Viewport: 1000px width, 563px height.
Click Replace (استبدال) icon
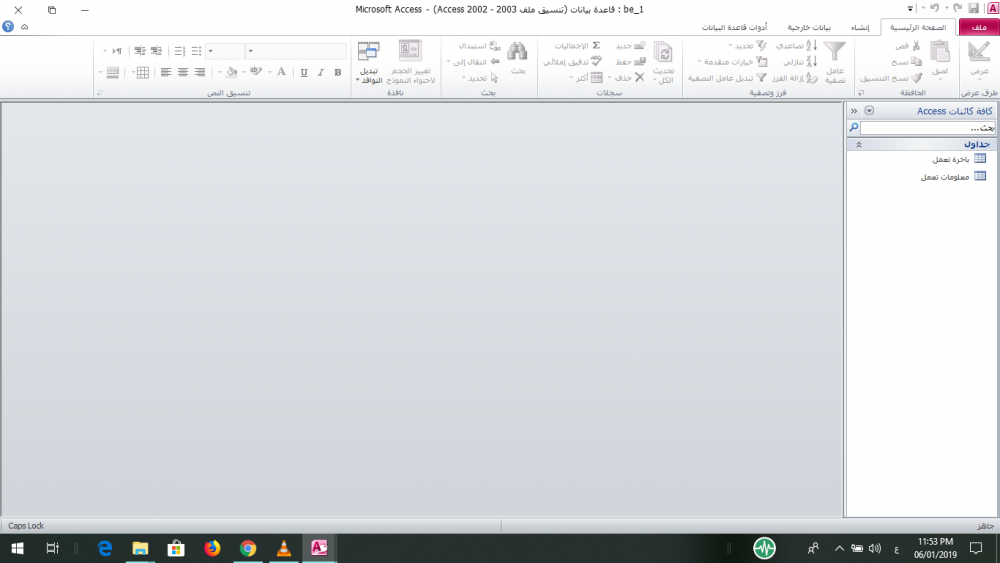coord(495,46)
